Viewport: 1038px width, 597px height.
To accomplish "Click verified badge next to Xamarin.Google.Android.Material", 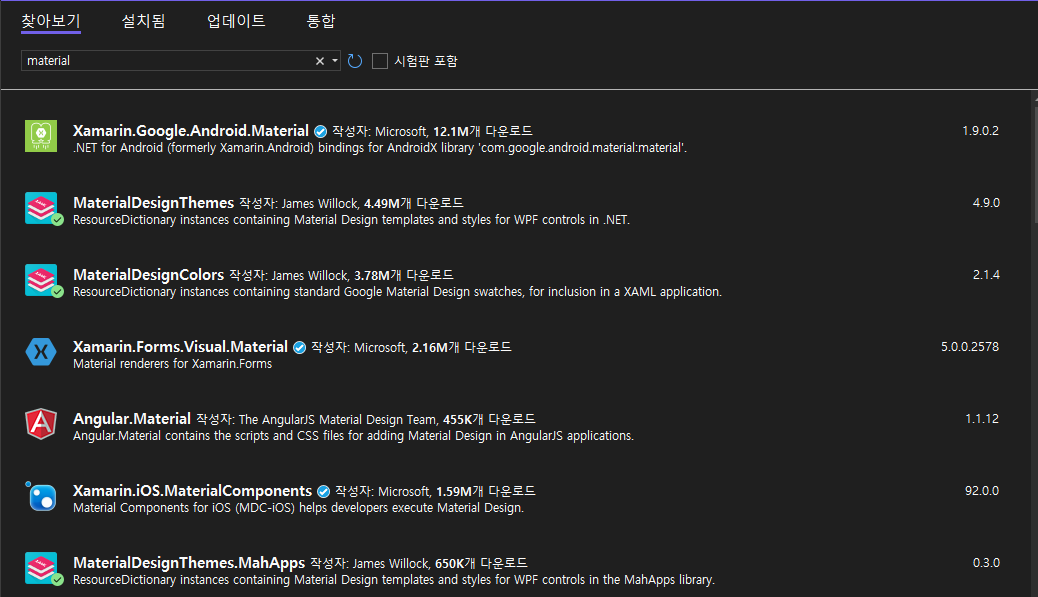I will point(320,131).
